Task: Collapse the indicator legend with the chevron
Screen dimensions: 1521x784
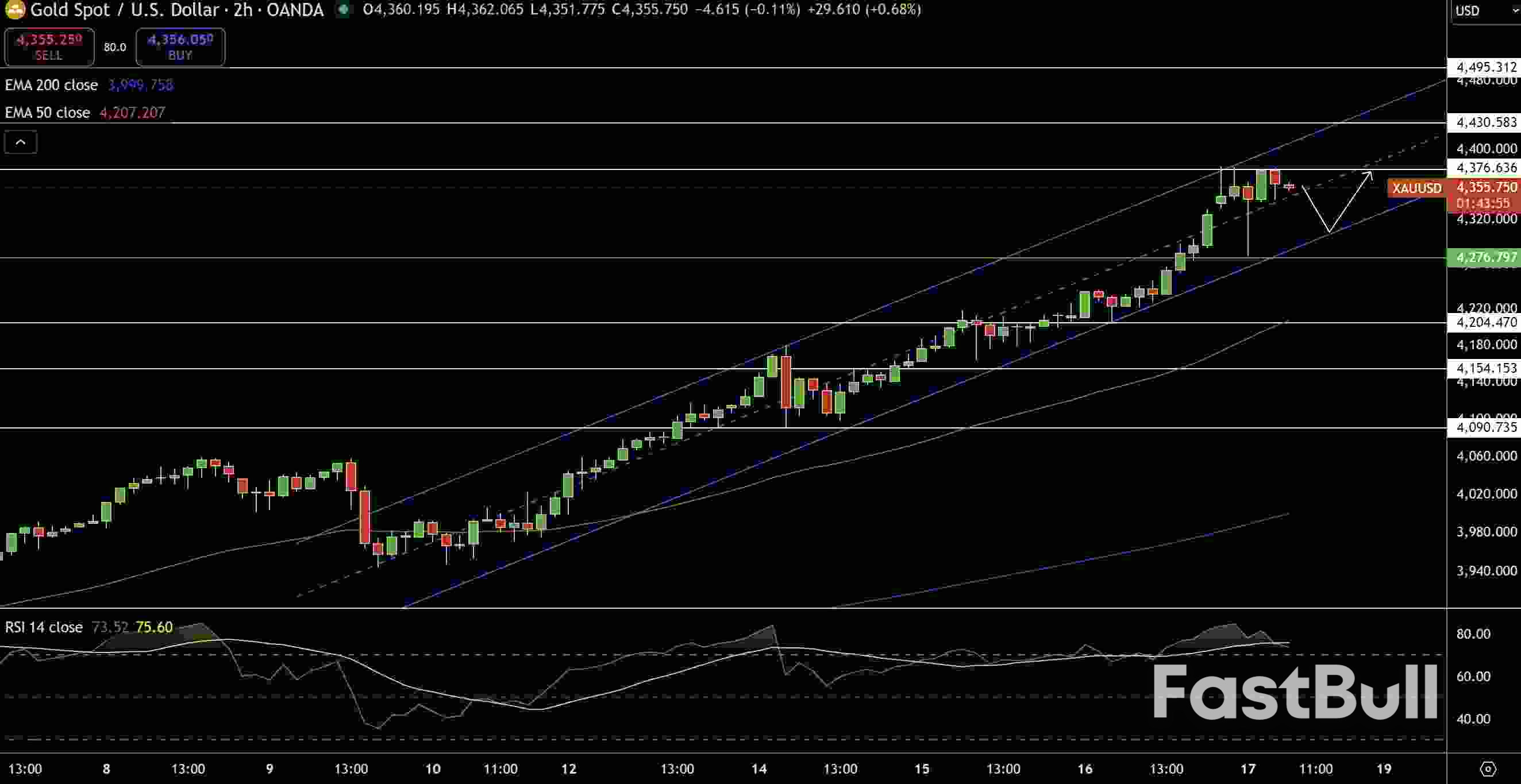Action: [x=21, y=142]
